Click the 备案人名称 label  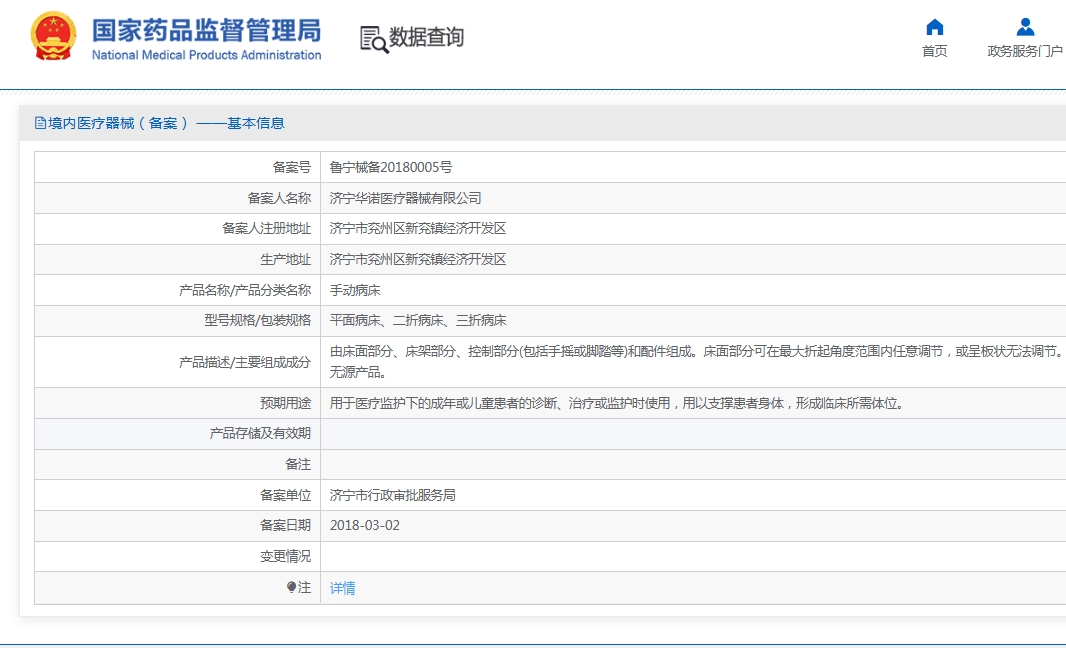click(x=279, y=198)
